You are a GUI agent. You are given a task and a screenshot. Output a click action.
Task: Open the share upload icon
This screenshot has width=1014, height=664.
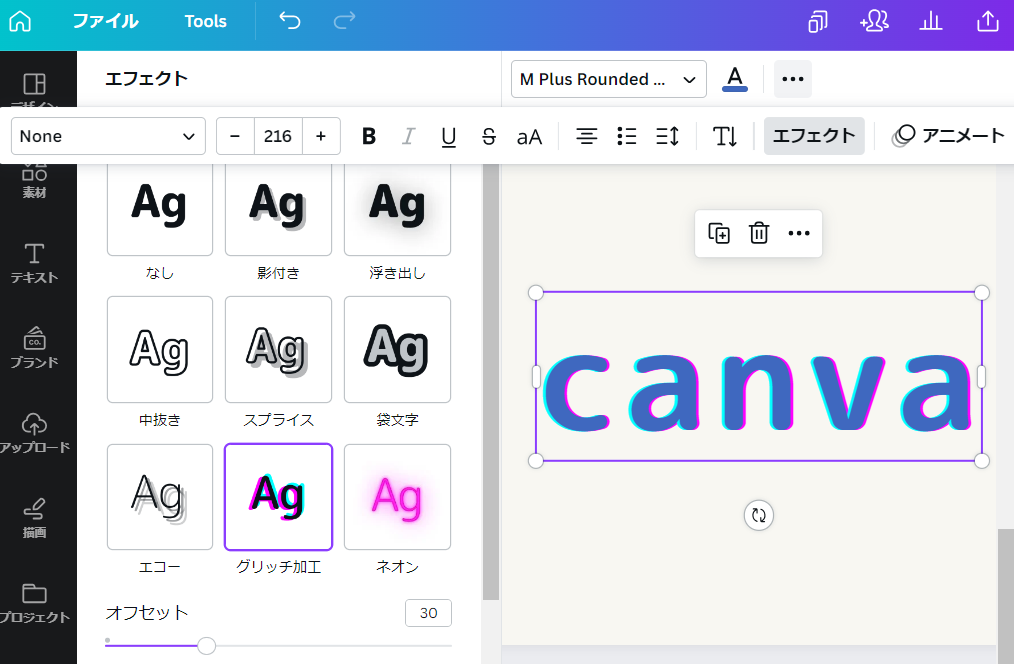pyautogui.click(x=987, y=21)
